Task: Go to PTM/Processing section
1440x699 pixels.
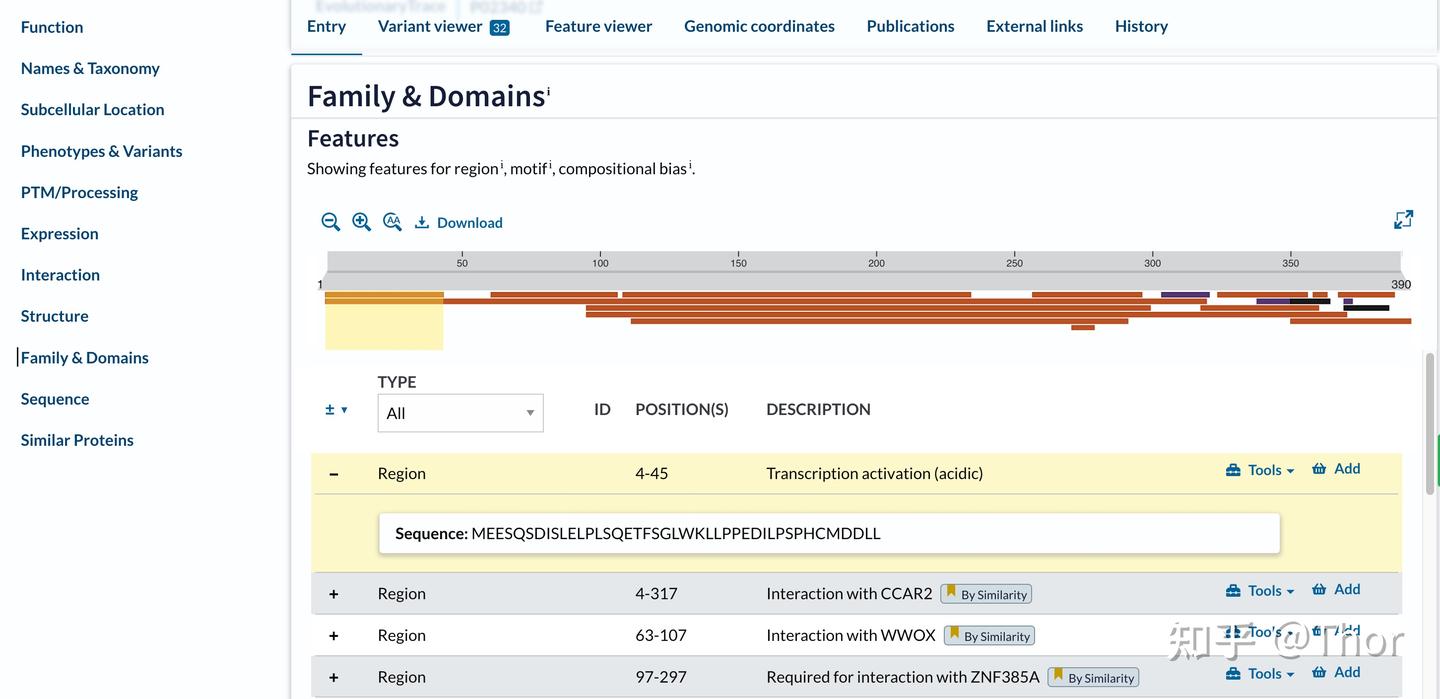Action: point(79,192)
